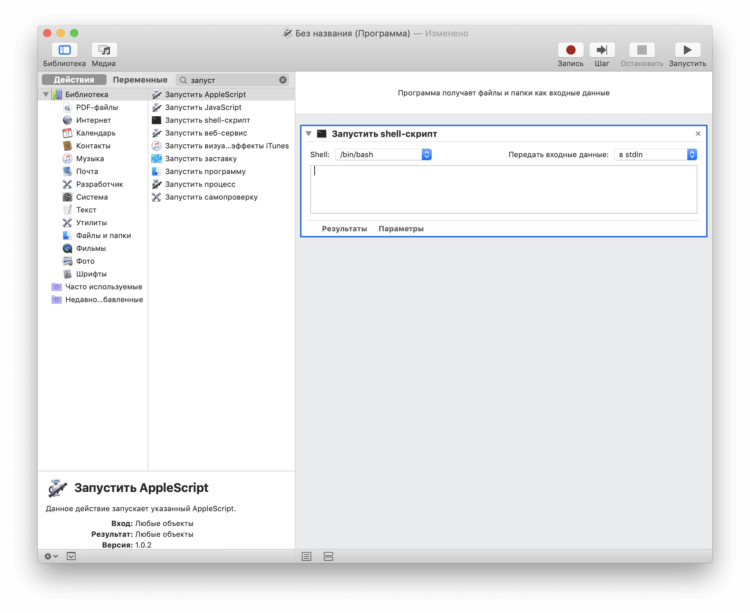Select Контакты category

(93, 146)
